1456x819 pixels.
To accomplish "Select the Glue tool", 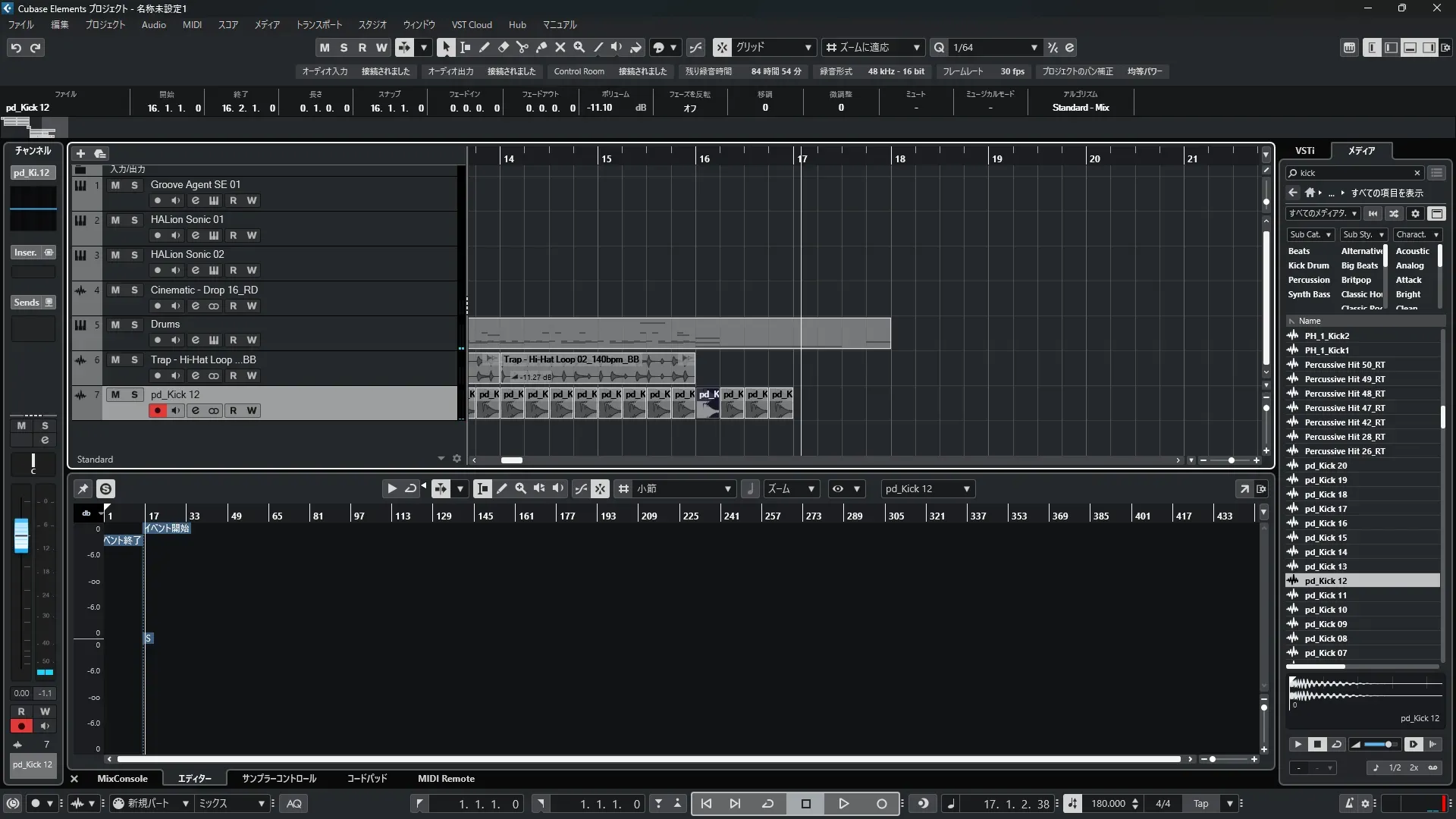I will click(x=541, y=48).
